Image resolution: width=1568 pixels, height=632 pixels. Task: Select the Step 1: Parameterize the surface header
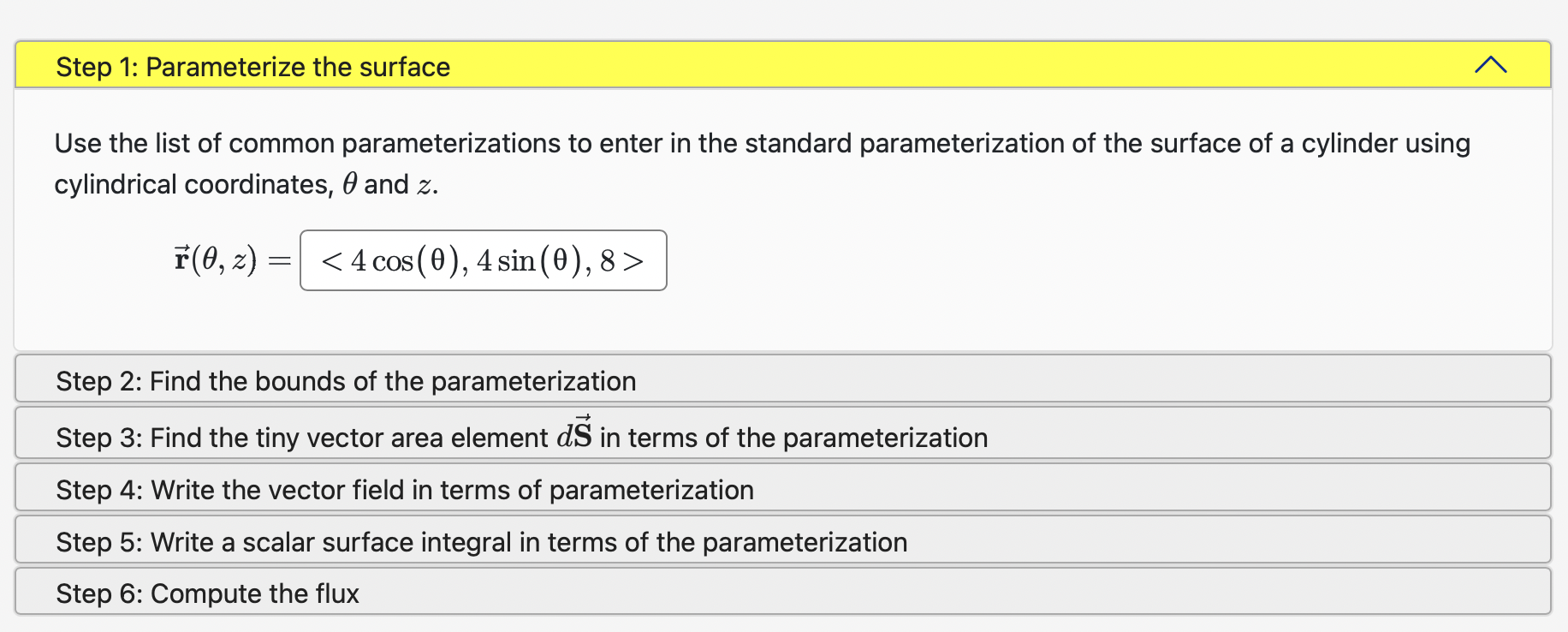253,67
